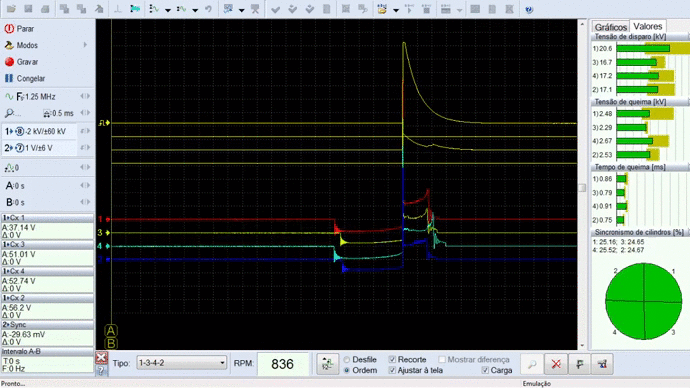Click the 1▸Cx 1 channel header
The width and height of the screenshot is (690, 388).
coord(47,218)
